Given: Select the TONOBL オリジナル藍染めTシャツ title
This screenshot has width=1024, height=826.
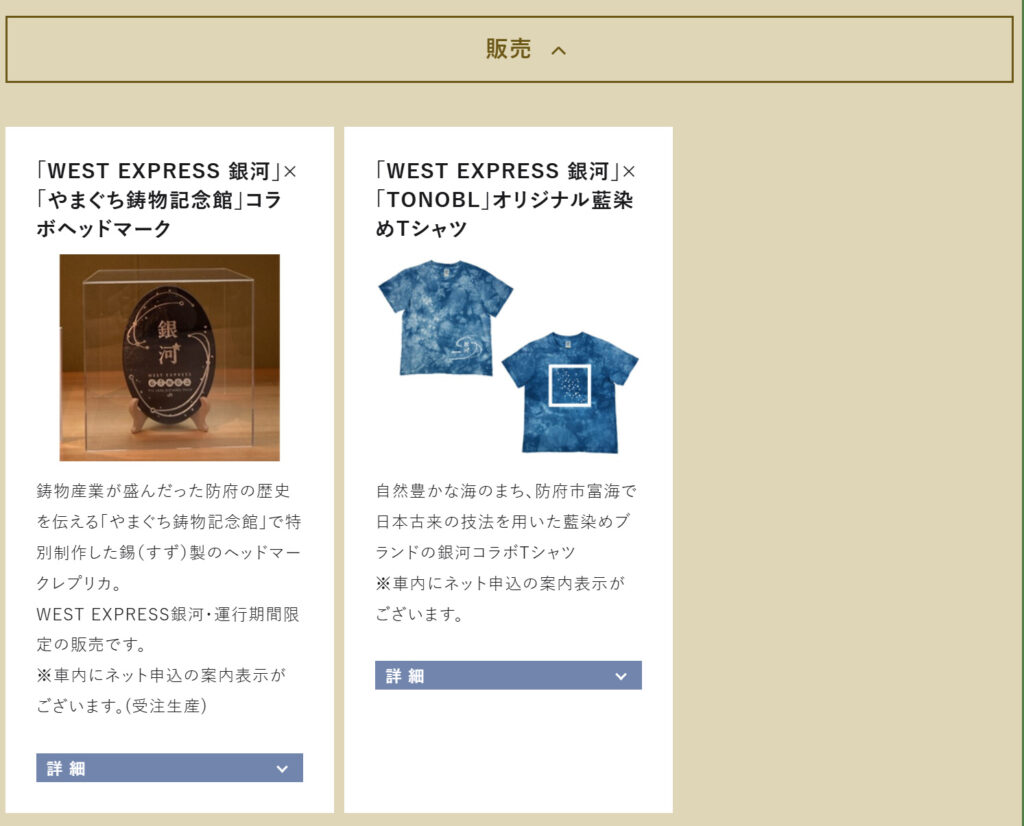Looking at the screenshot, I should click(x=505, y=199).
